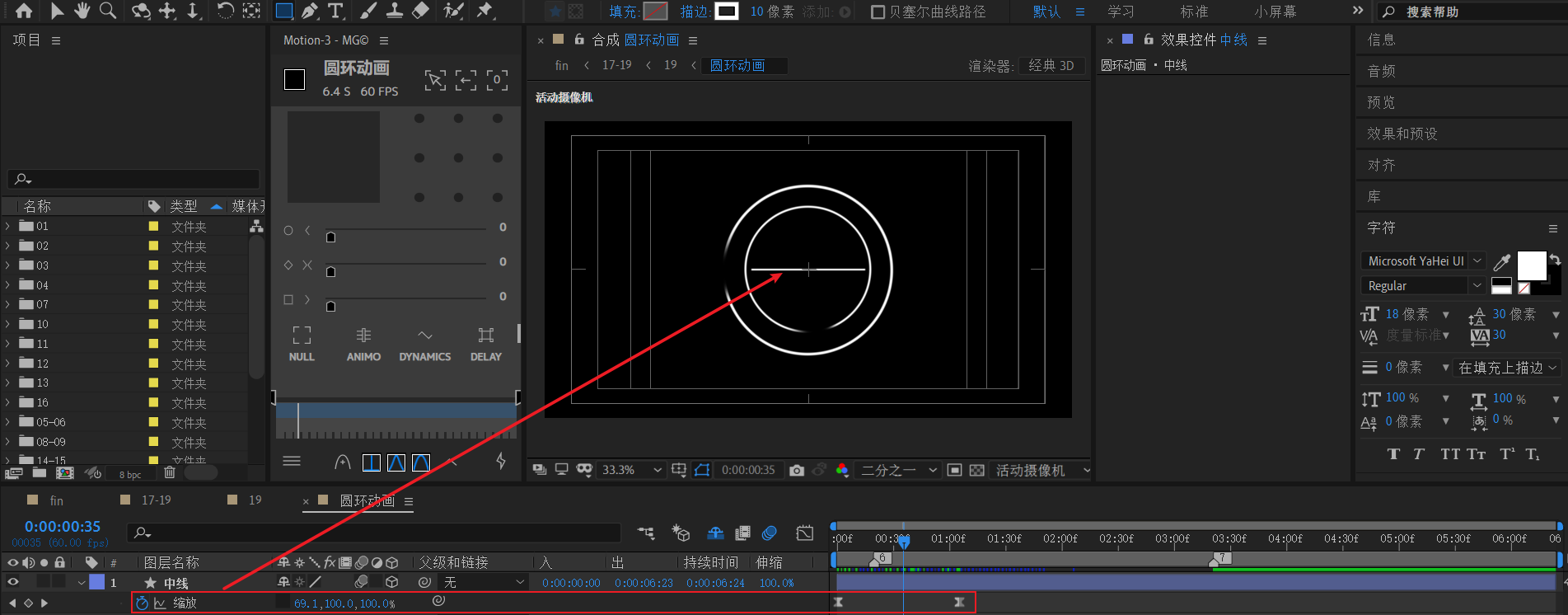Delete selected item with project trash icon
The width and height of the screenshot is (1568, 615).
tap(169, 472)
